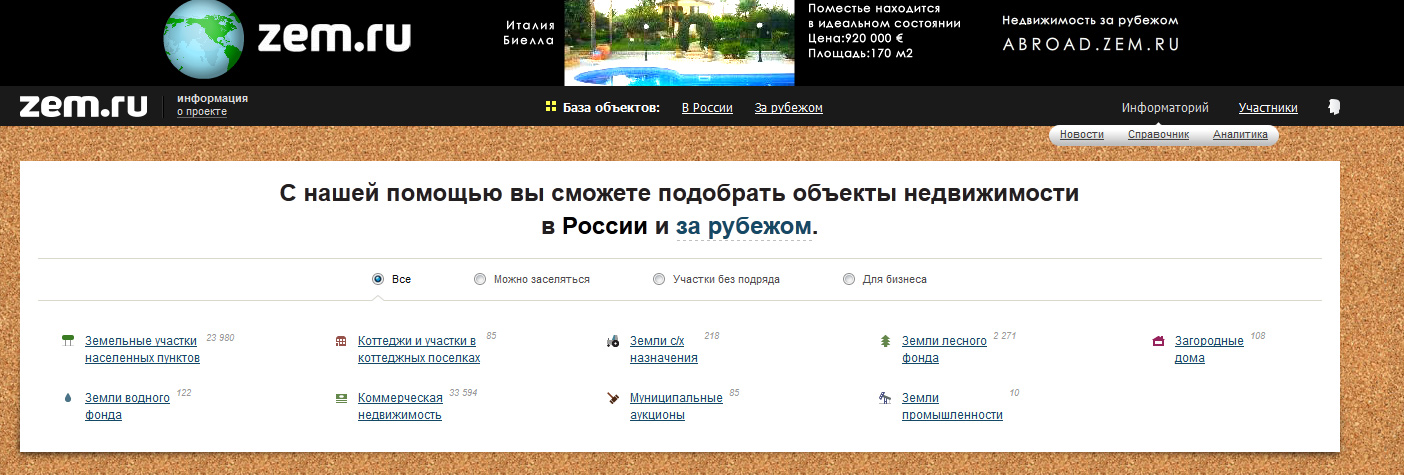The height and width of the screenshot is (475, 1404).
Task: Open the Коммерческая недвижимость link
Action: (400, 406)
